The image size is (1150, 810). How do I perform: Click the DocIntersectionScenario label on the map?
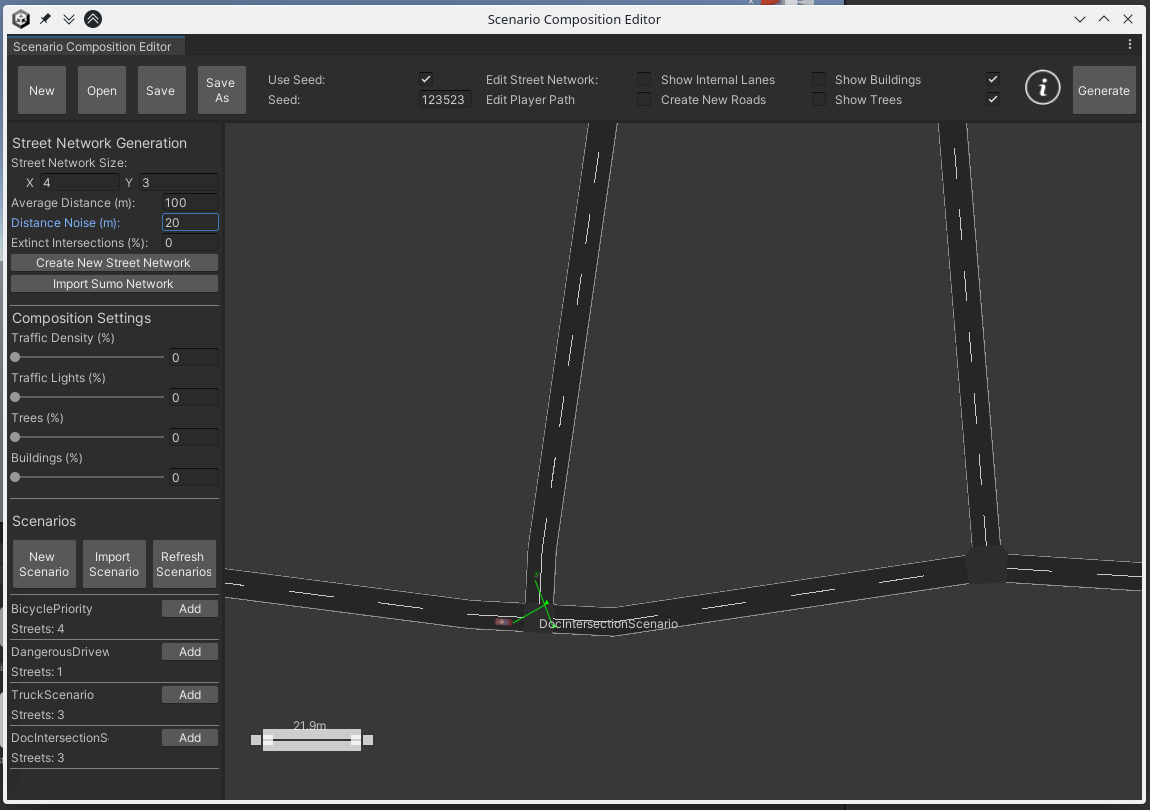(x=608, y=624)
